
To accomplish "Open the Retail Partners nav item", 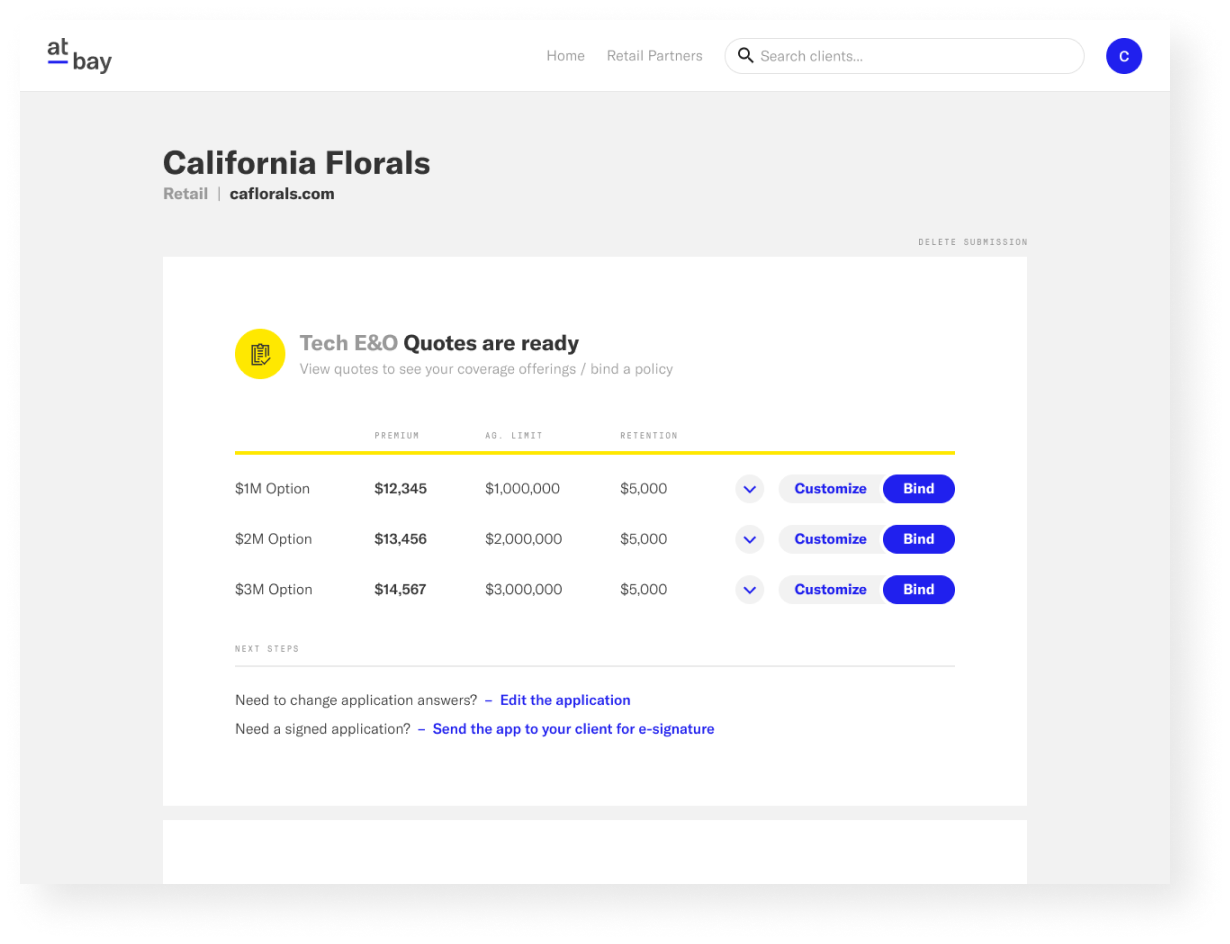I will pos(654,56).
